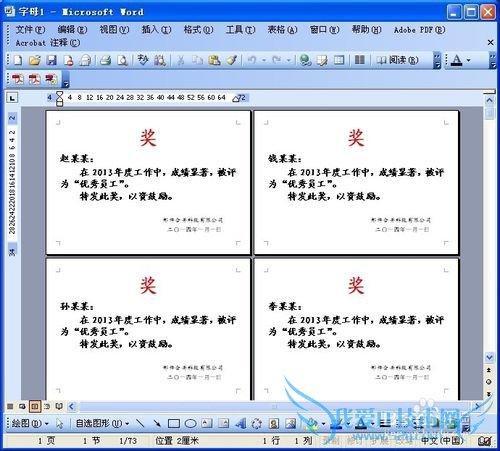Image resolution: width=500 pixels, height=451 pixels.
Task: Select the Line drawing tool
Action: (141, 424)
